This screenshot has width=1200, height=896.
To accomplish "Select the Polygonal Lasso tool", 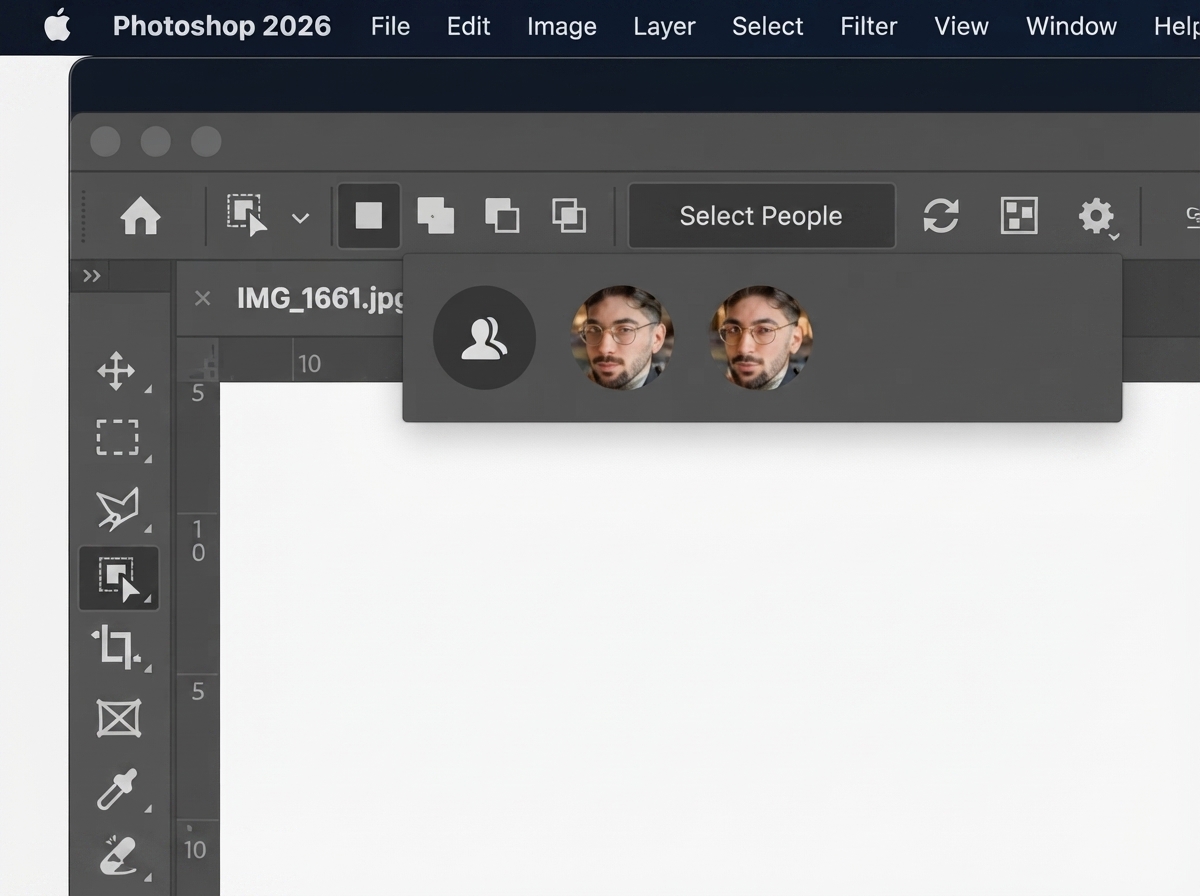I will tap(117, 508).
